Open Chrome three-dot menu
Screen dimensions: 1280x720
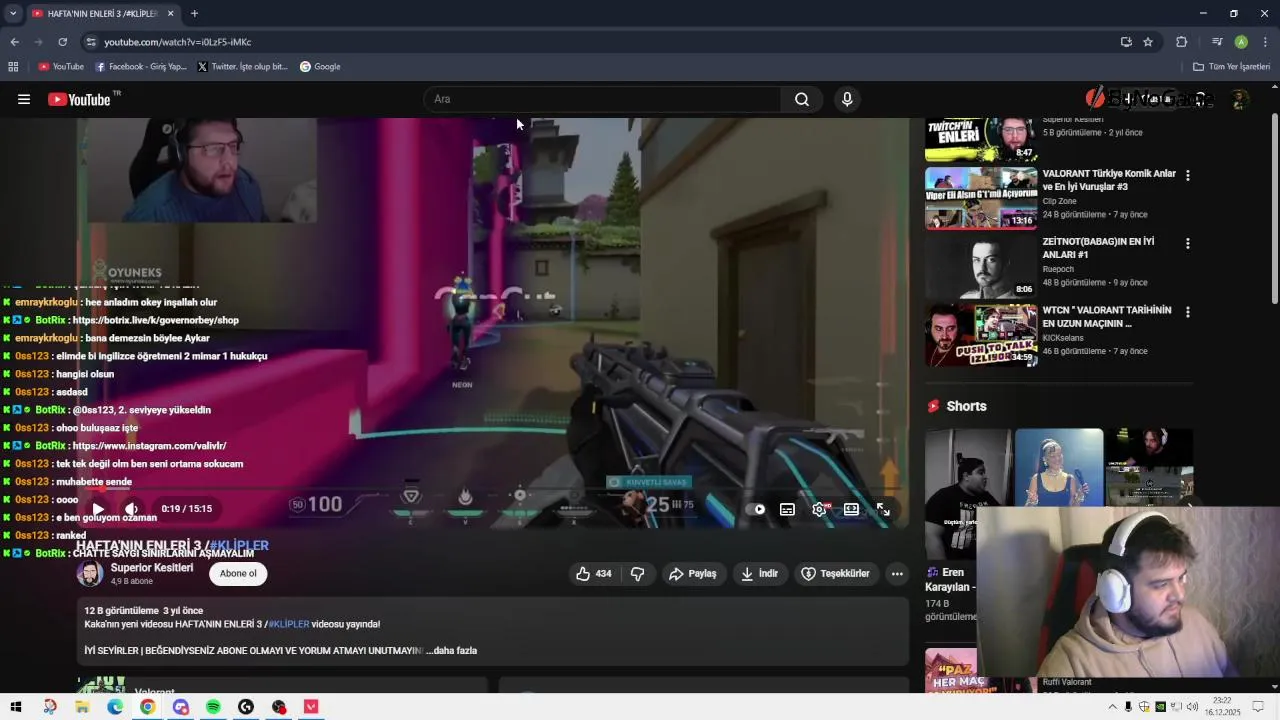click(1265, 42)
